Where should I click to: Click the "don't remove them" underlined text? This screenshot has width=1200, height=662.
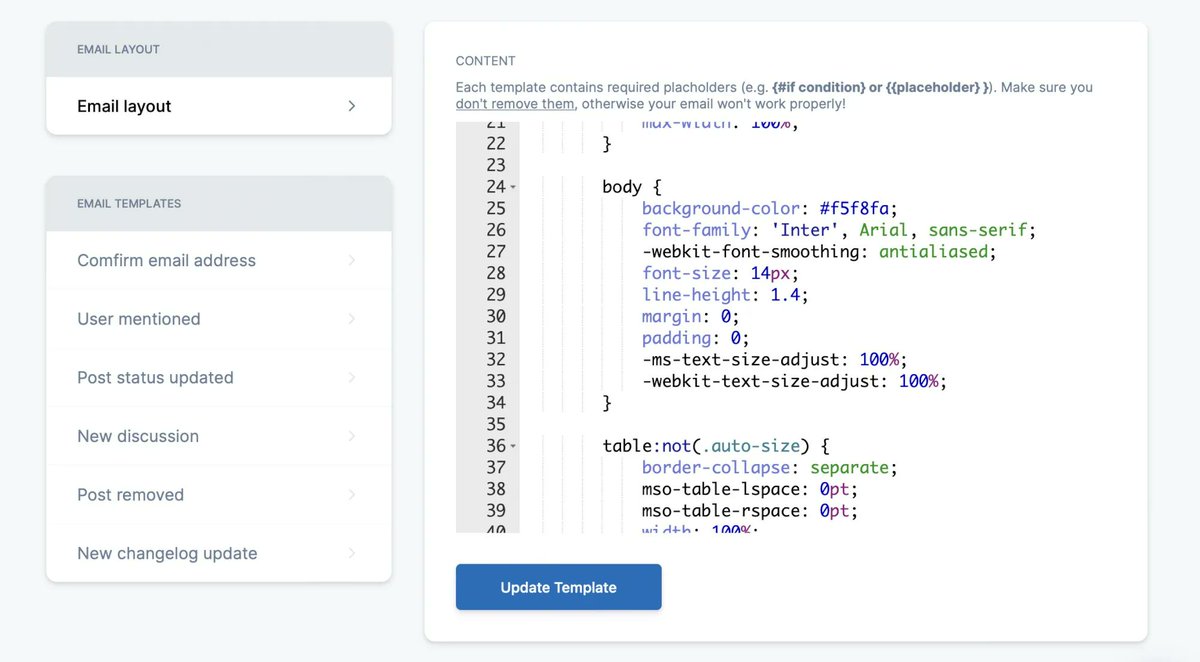tap(515, 104)
